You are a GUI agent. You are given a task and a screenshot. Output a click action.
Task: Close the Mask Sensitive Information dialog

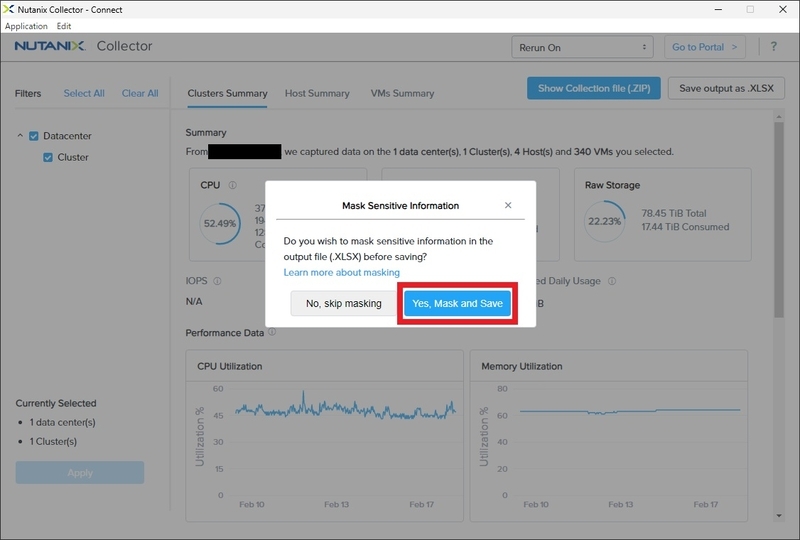(508, 205)
